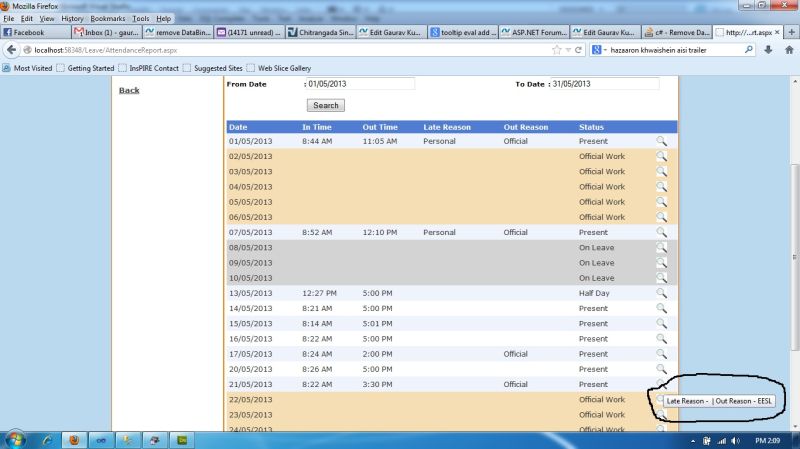Image resolution: width=800 pixels, height=449 pixels.
Task: Go back with the browser back arrow
Action: (x=12, y=50)
